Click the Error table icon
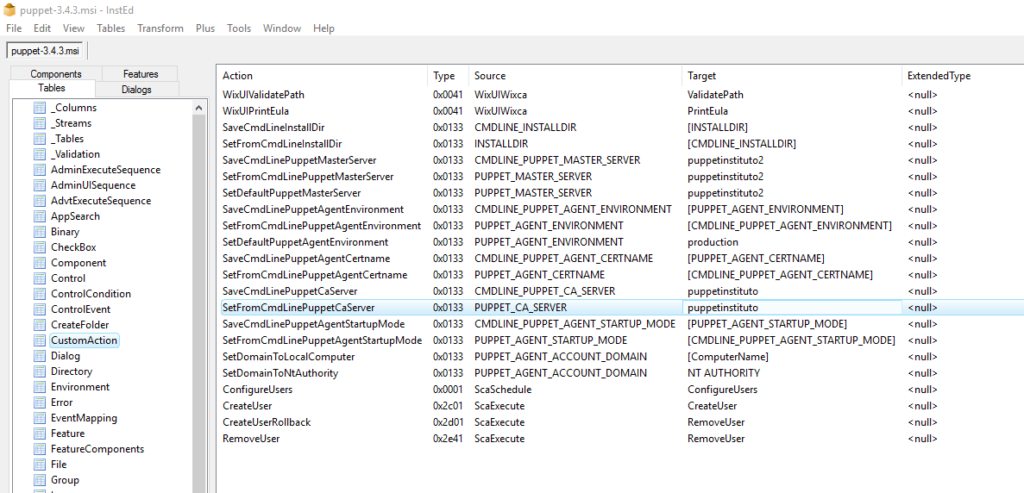Image resolution: width=1024 pixels, height=493 pixels. click(x=40, y=402)
